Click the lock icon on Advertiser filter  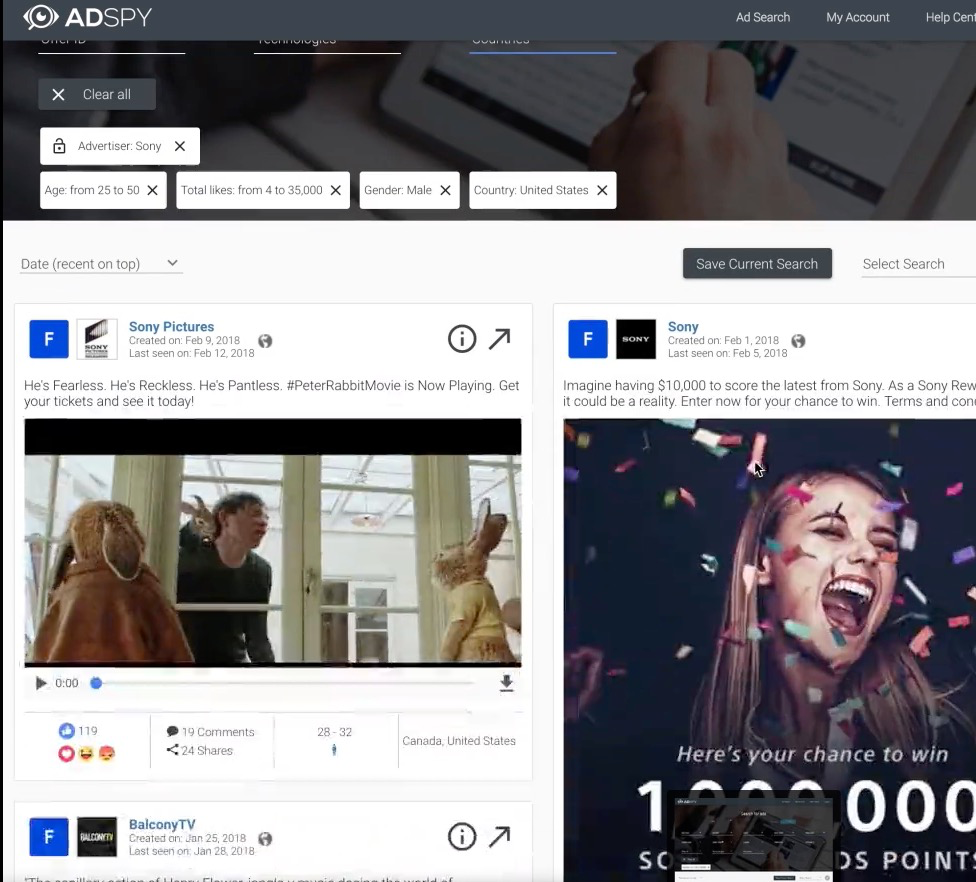tap(59, 146)
